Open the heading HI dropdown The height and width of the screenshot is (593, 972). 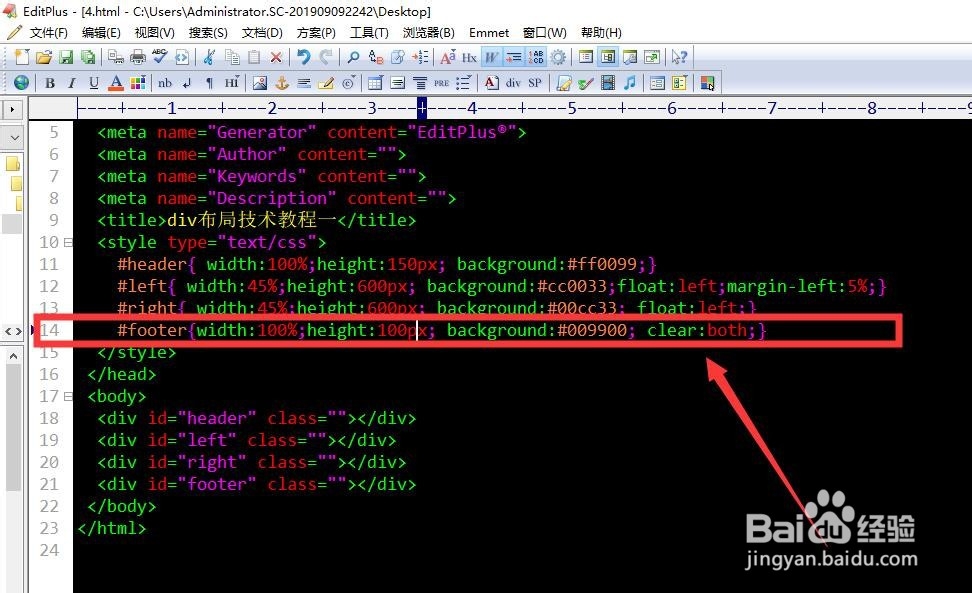(x=231, y=82)
